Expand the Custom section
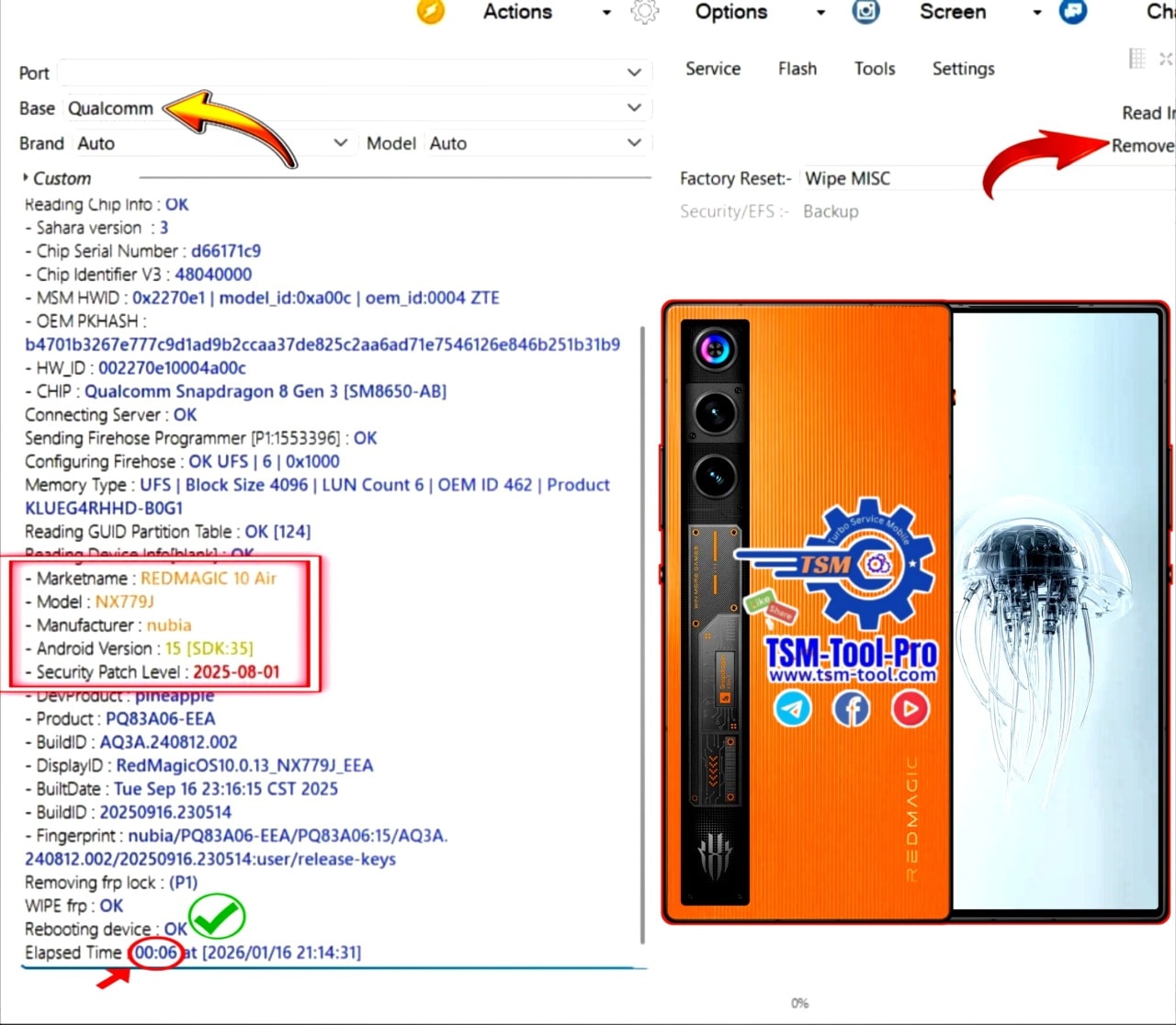This screenshot has height=1025, width=1176. [x=57, y=178]
